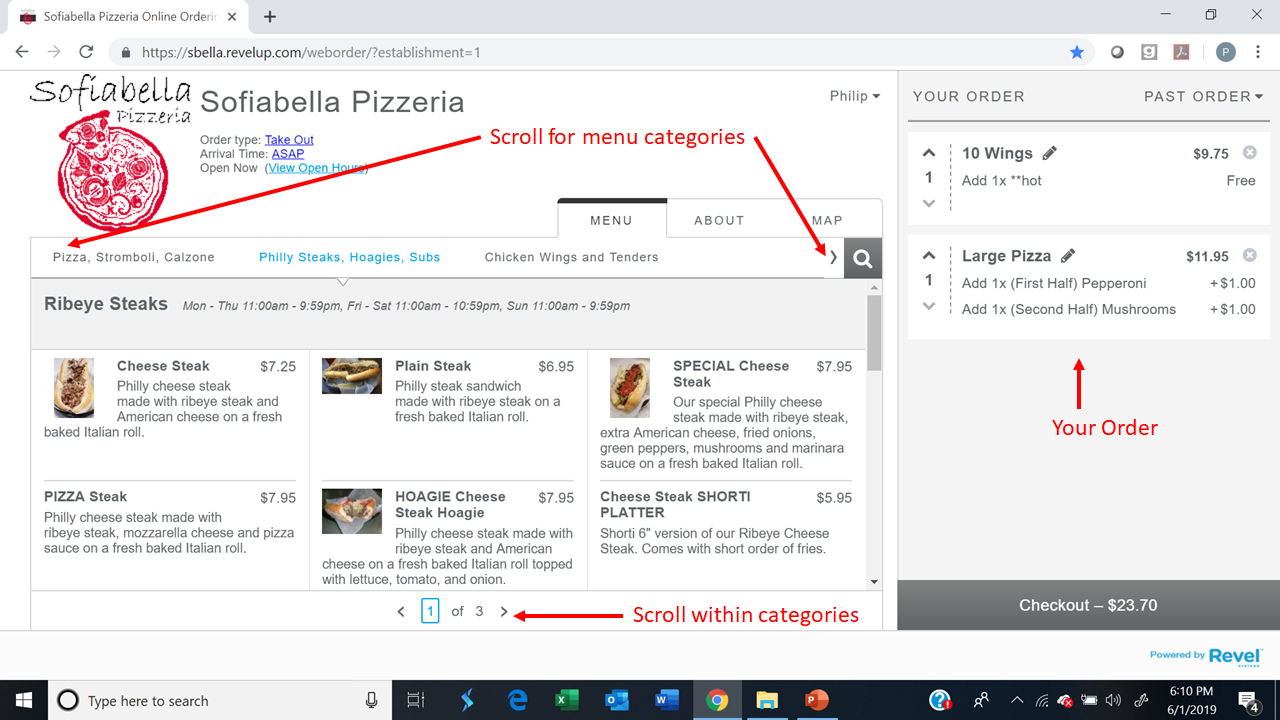This screenshot has height=720, width=1280.
Task: Decrease quantity of Large Pizza
Action: [929, 306]
